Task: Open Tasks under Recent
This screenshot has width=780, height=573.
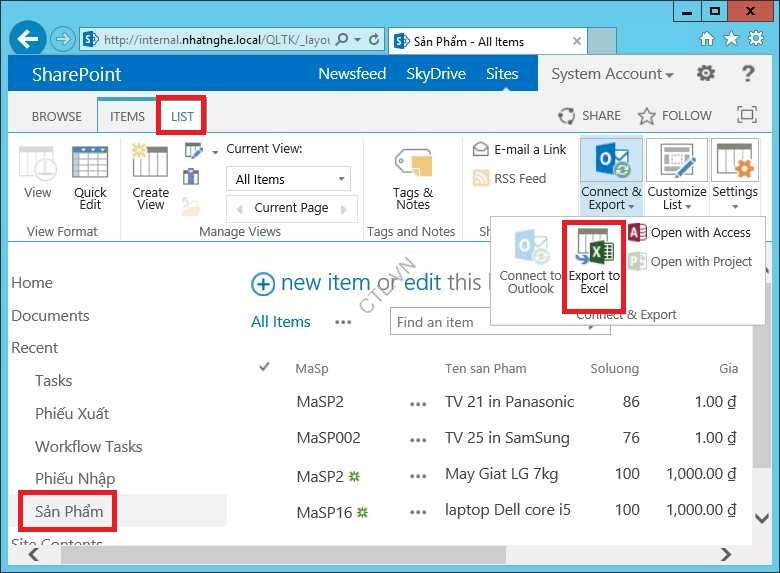Action: pos(54,381)
